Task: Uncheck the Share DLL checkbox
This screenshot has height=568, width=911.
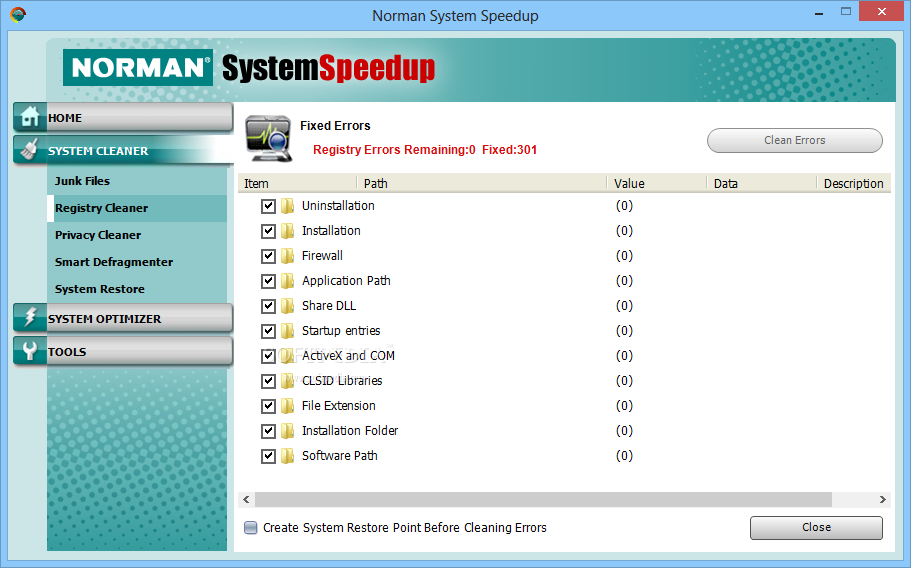Action: click(268, 306)
